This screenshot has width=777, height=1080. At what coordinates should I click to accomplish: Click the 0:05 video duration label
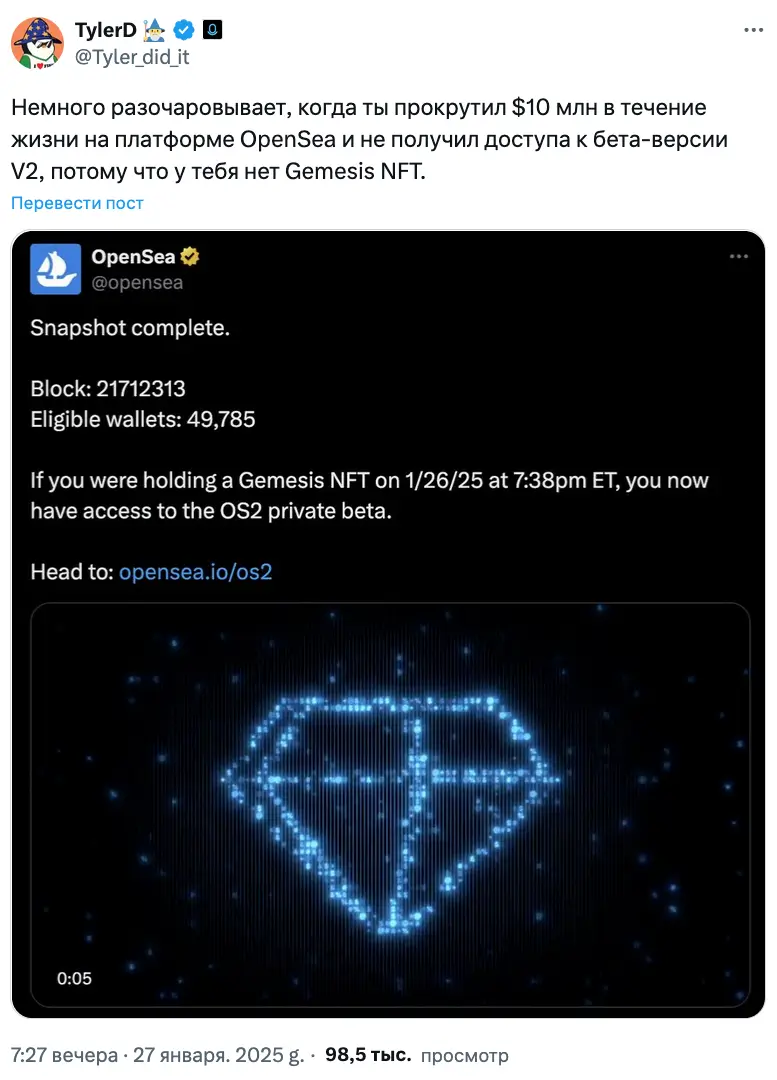74,978
